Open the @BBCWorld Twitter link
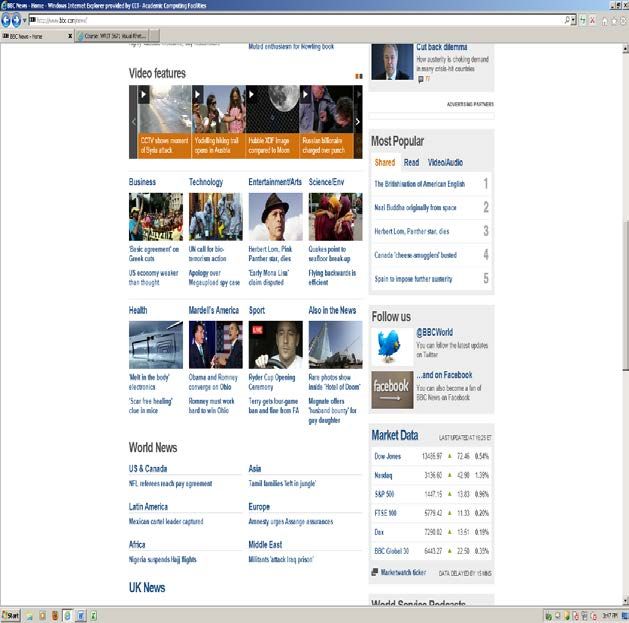 (x=434, y=332)
